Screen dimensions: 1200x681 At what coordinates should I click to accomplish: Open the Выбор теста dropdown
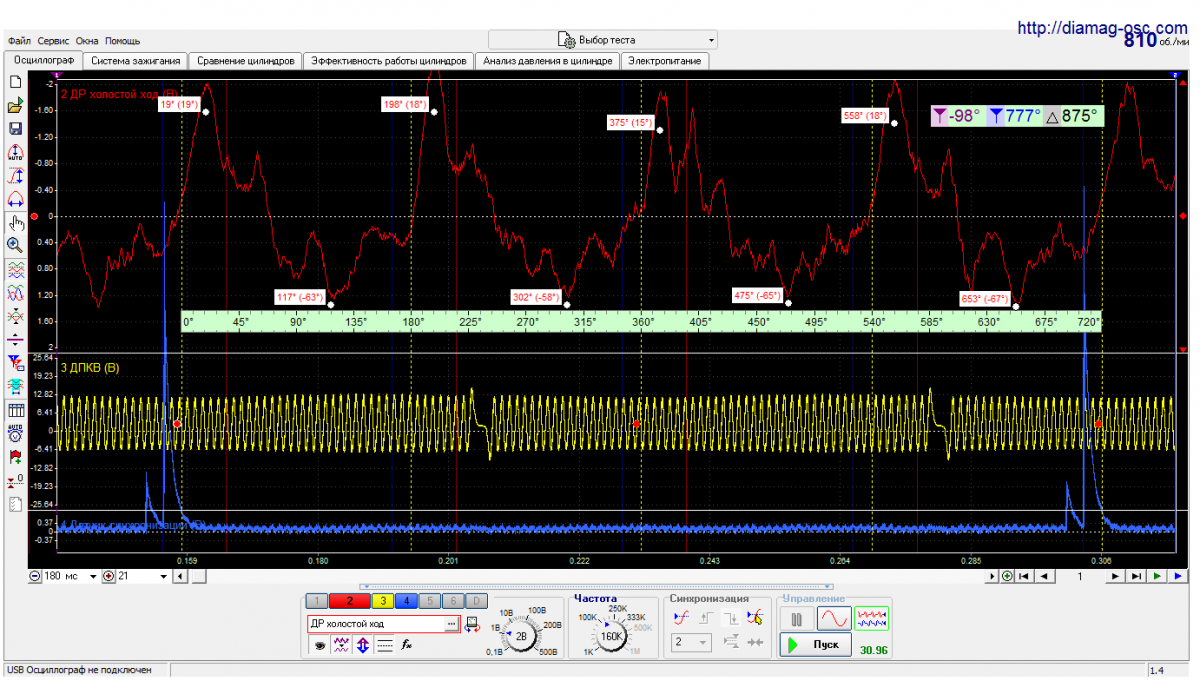pyautogui.click(x=603, y=40)
